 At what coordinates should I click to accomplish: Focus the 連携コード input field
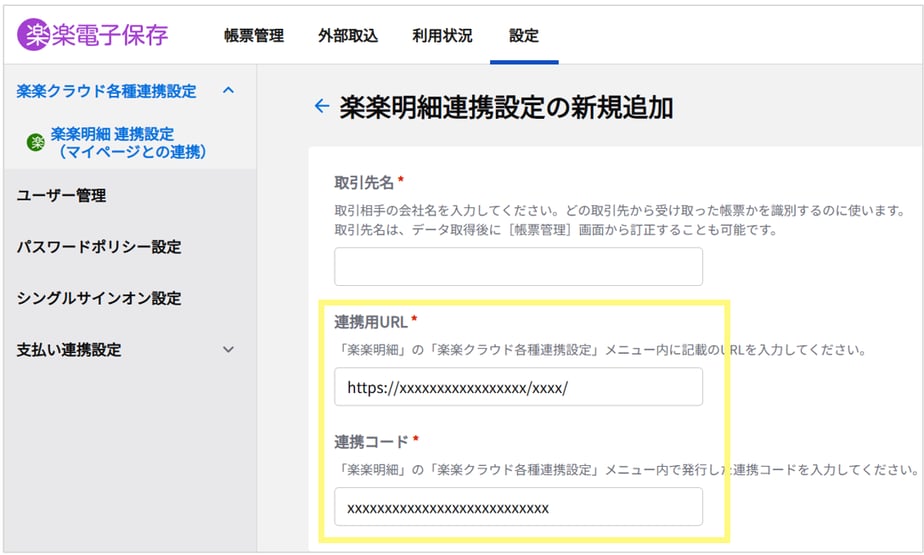click(519, 507)
